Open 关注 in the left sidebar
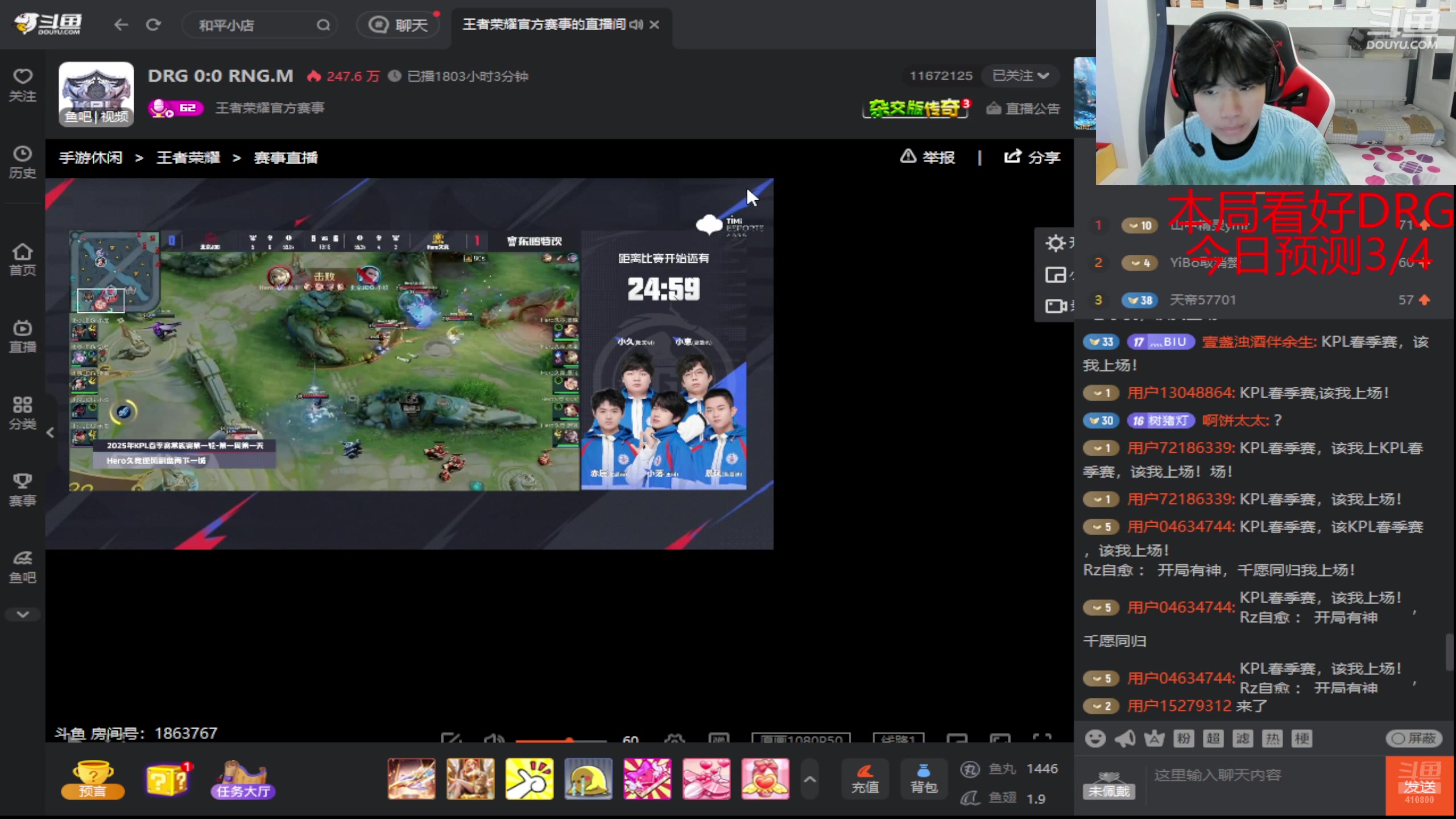This screenshot has height=819, width=1456. [23, 85]
